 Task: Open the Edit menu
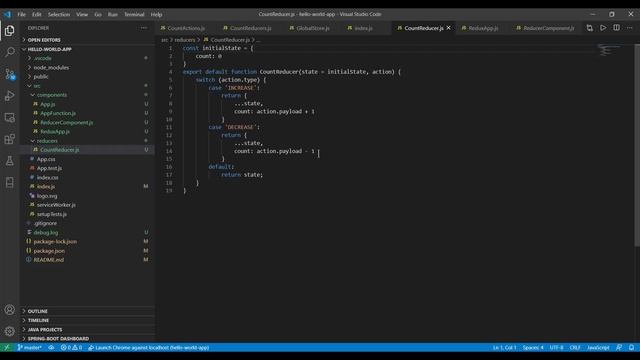pyautogui.click(x=37, y=14)
